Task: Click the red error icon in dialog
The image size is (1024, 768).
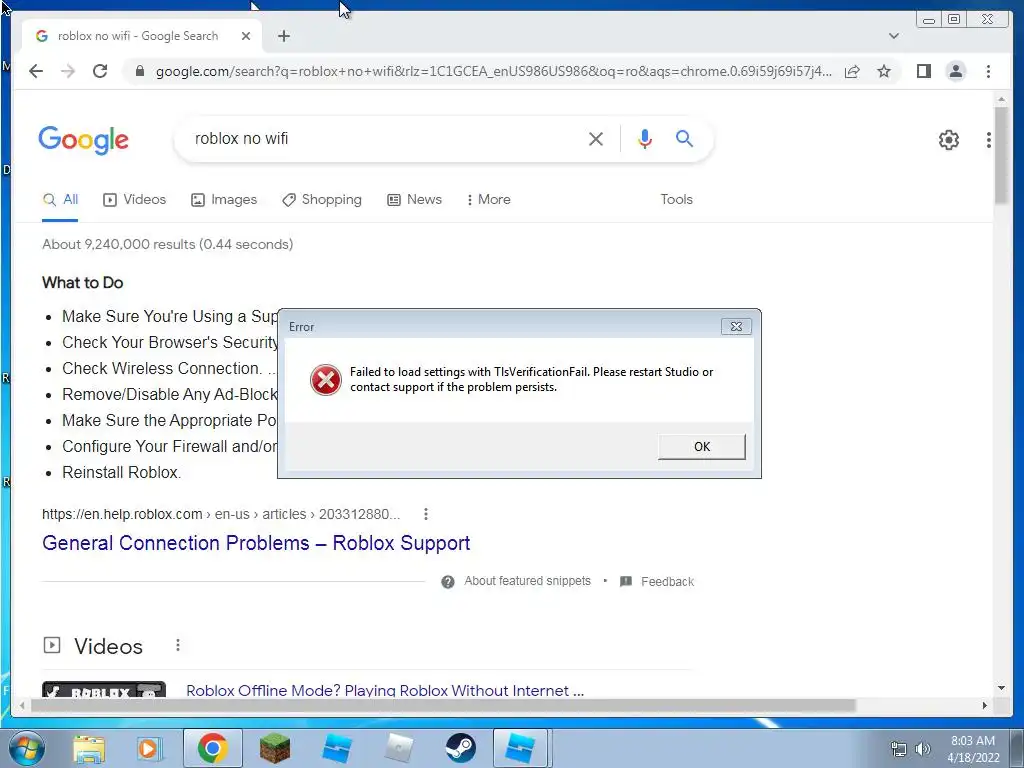Action: [325, 379]
